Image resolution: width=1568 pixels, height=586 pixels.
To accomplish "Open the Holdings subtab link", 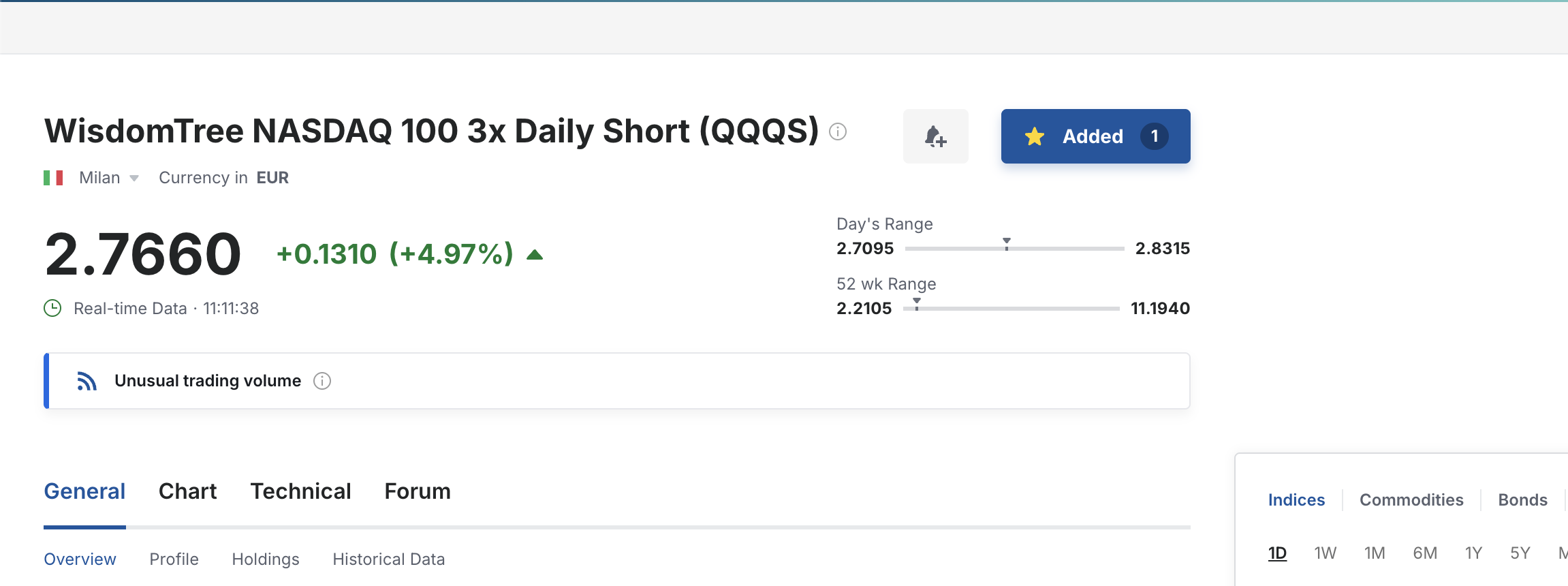I will click(x=266, y=559).
